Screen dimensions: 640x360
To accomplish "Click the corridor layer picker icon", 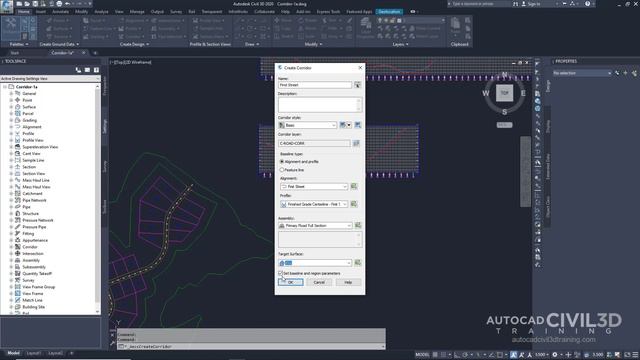I will coord(356,143).
